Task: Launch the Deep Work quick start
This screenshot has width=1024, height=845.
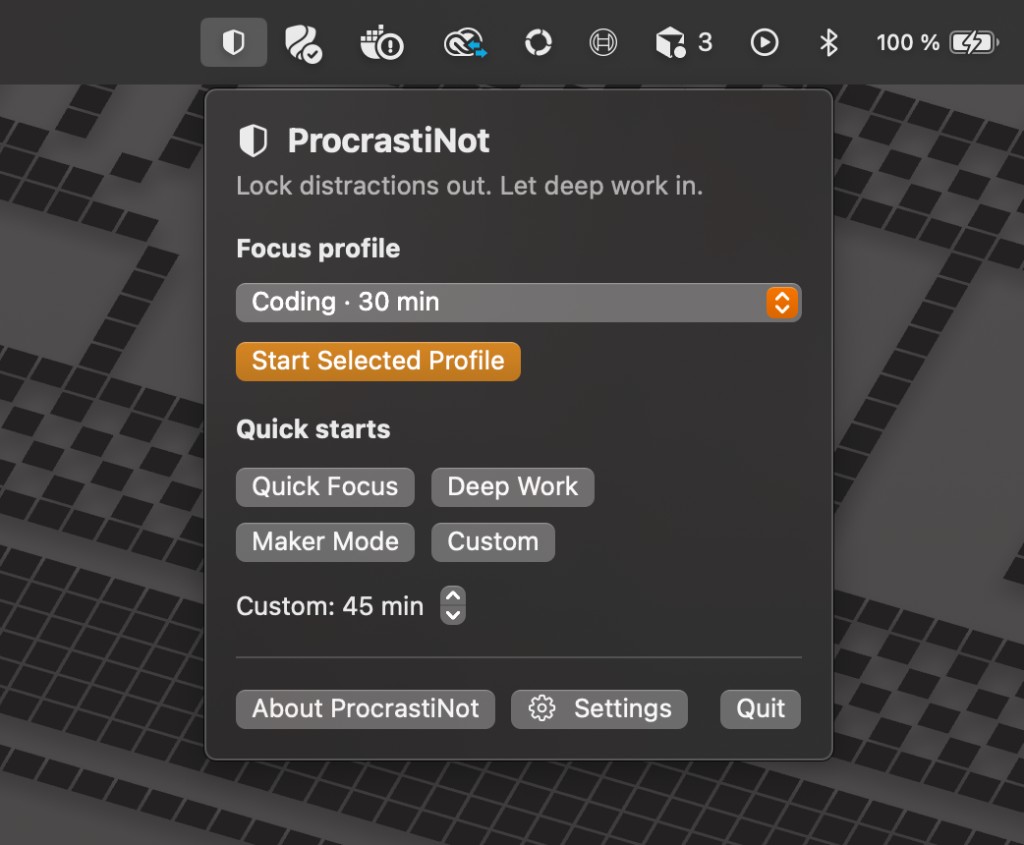Action: (512, 487)
